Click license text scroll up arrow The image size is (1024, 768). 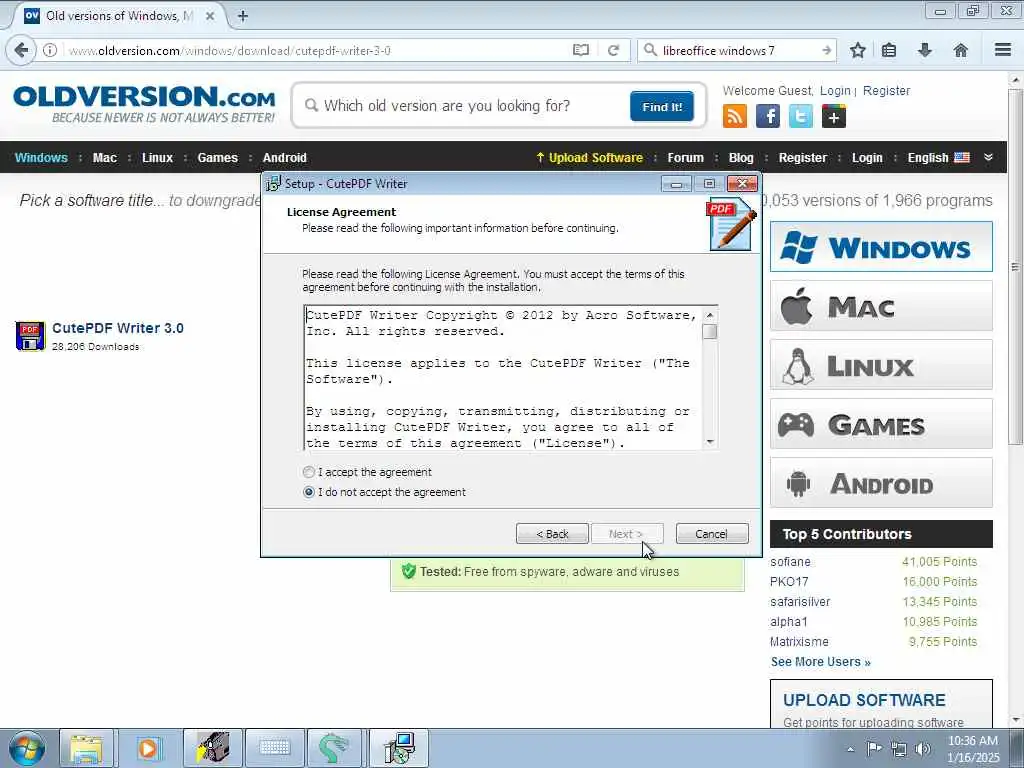pyautogui.click(x=710, y=315)
